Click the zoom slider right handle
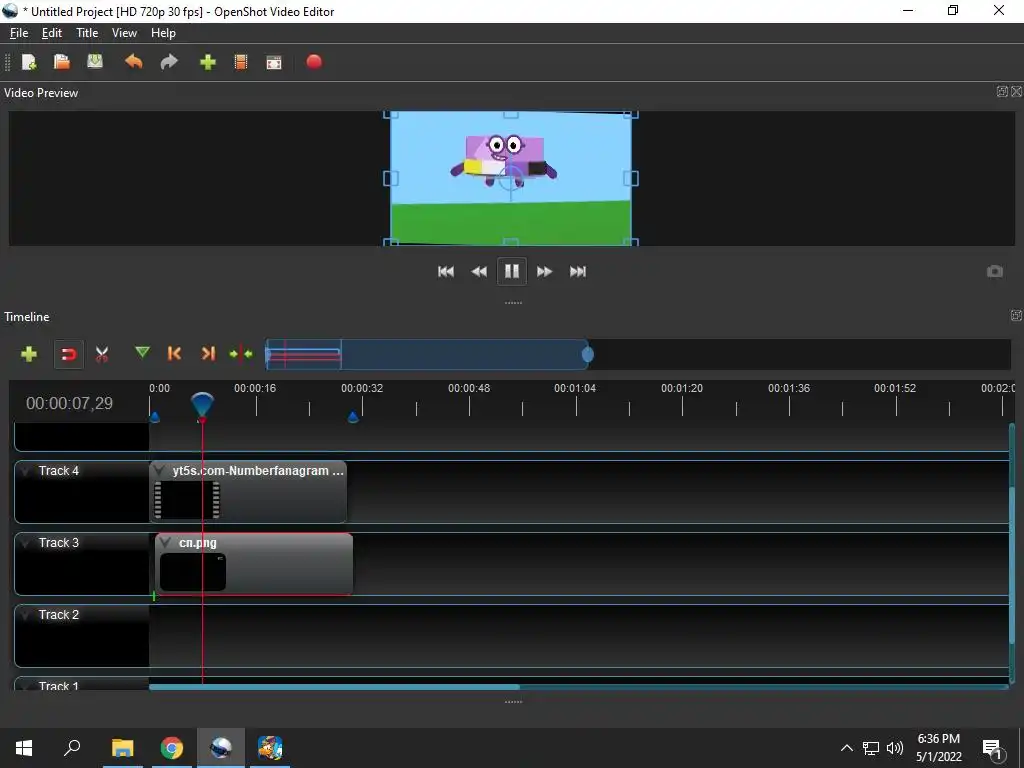The height and width of the screenshot is (768, 1024). 588,354
